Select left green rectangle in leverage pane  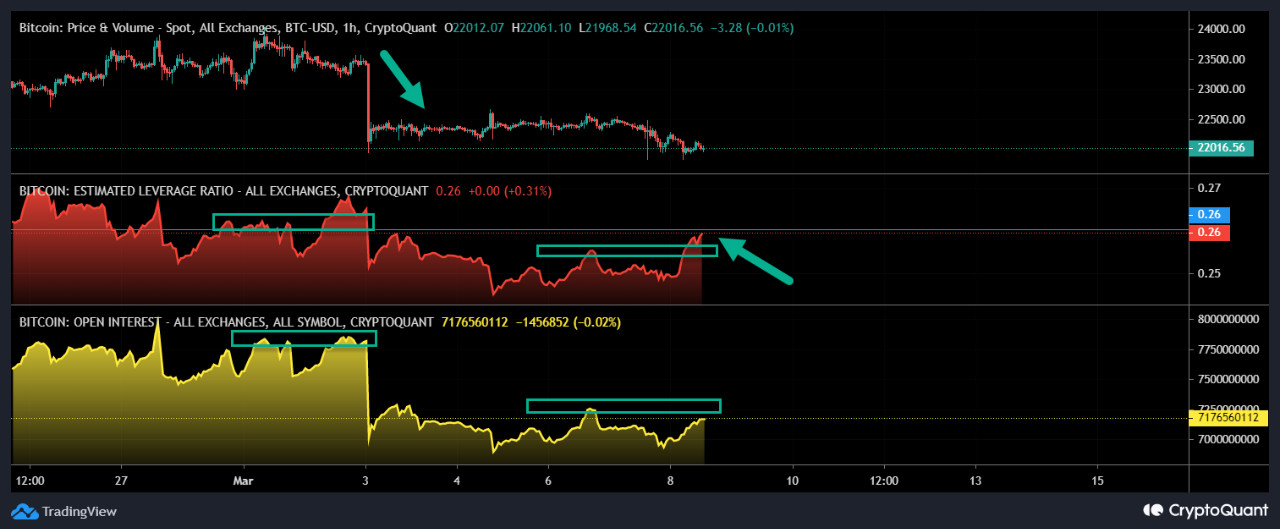coord(293,222)
